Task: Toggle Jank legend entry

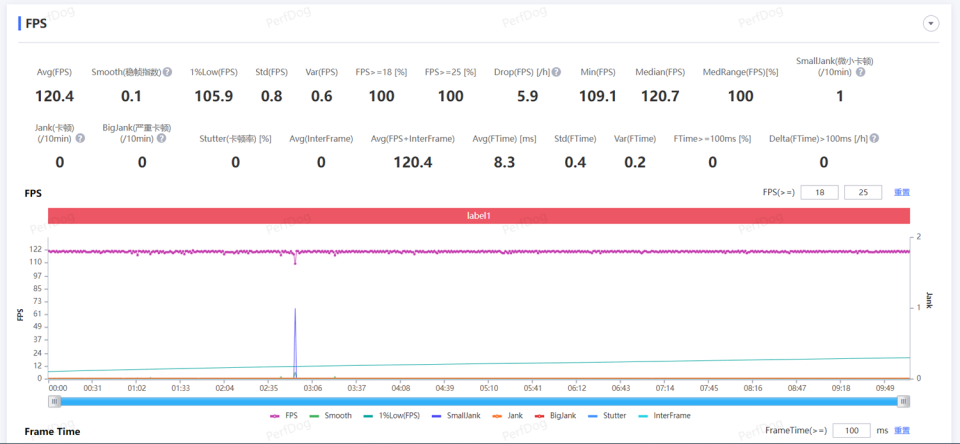Action: (506, 415)
